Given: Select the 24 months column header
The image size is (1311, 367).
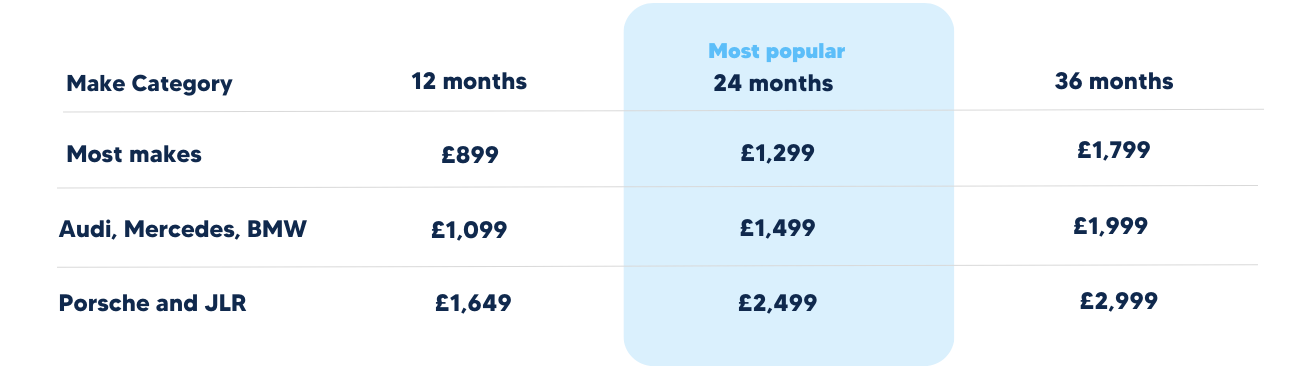Looking at the screenshot, I should [773, 84].
